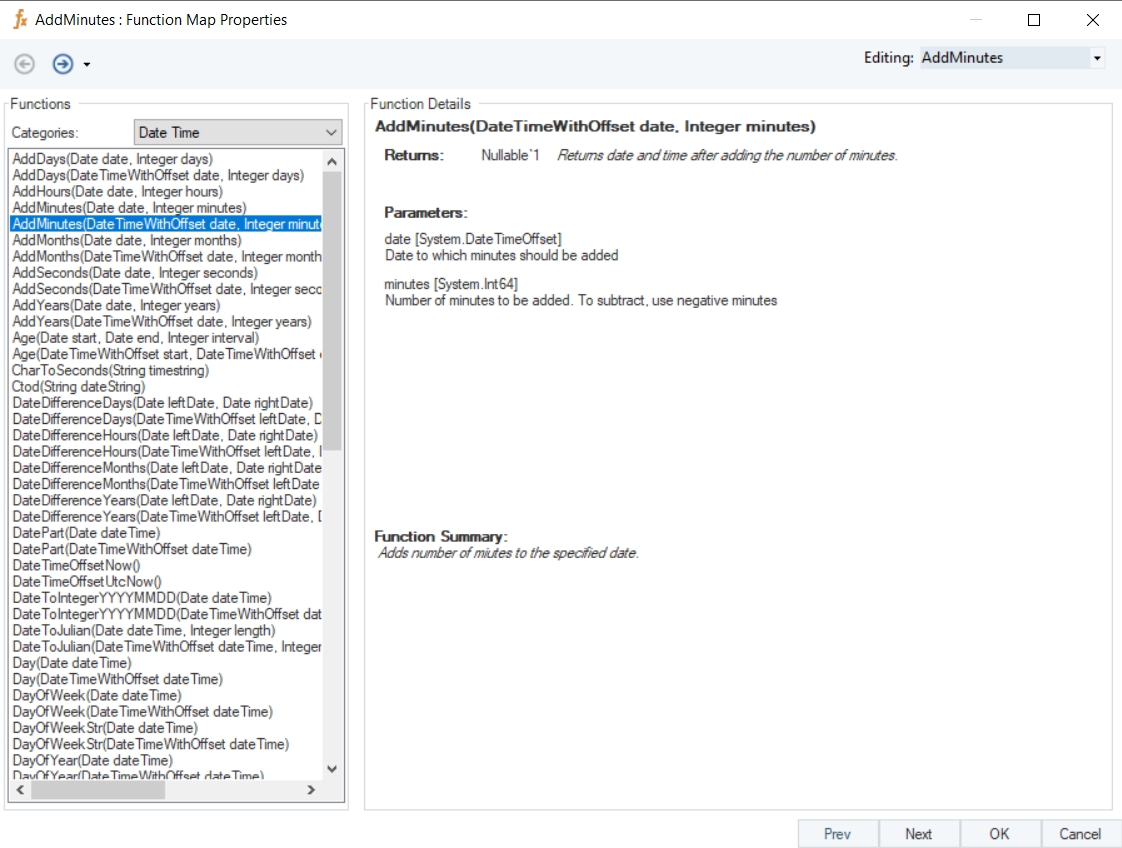Screen dimensions: 1122x848
Task: Maximize the Function Map Properties window
Action: [1034, 20]
